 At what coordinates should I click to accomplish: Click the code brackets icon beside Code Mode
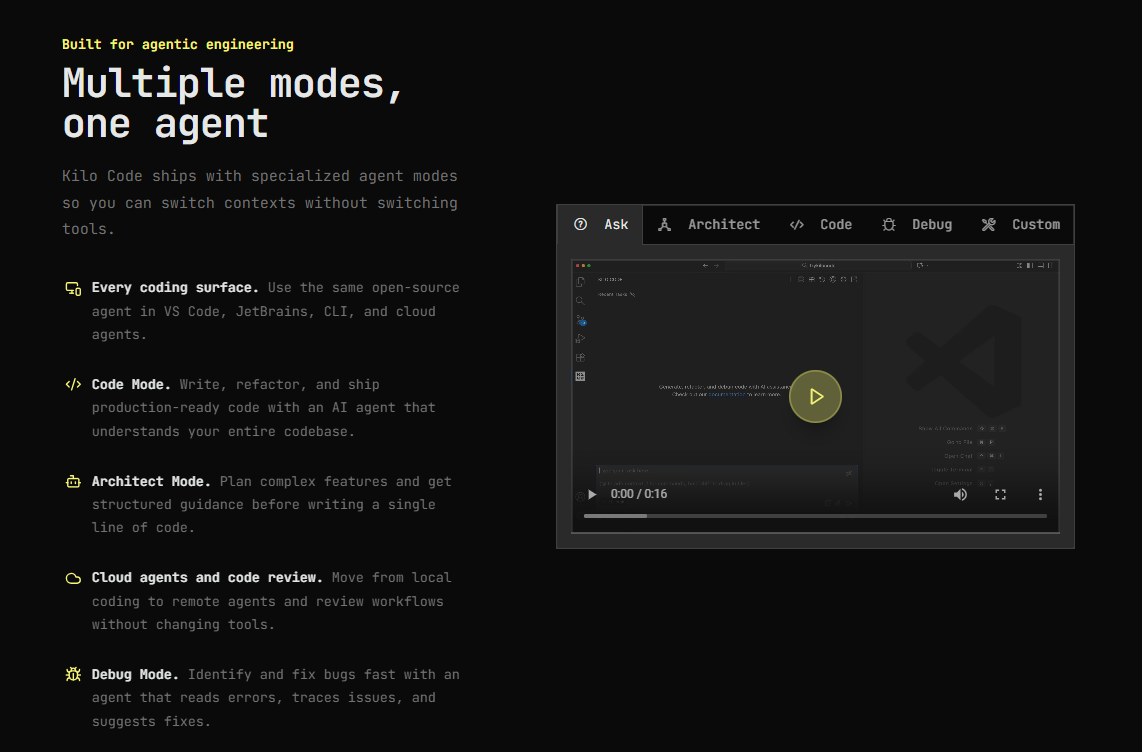73,384
